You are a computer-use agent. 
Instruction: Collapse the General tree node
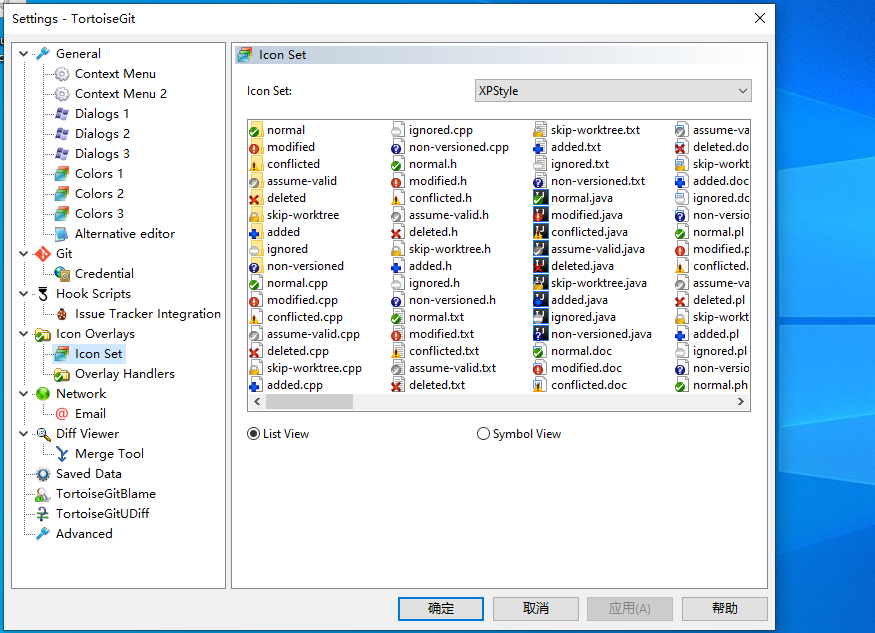coord(23,54)
